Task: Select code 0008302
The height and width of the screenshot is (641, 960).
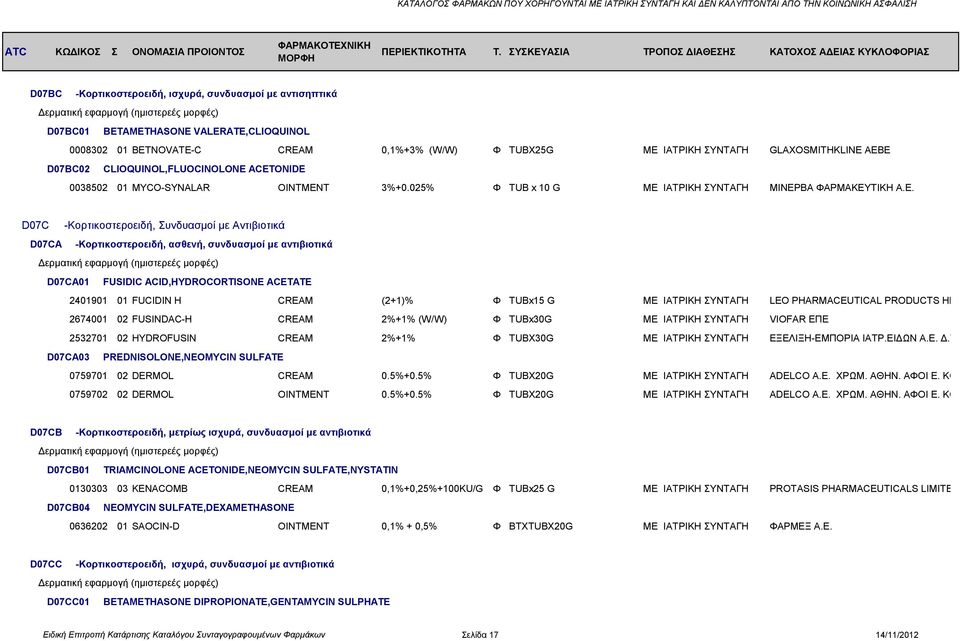Action: click(88, 150)
